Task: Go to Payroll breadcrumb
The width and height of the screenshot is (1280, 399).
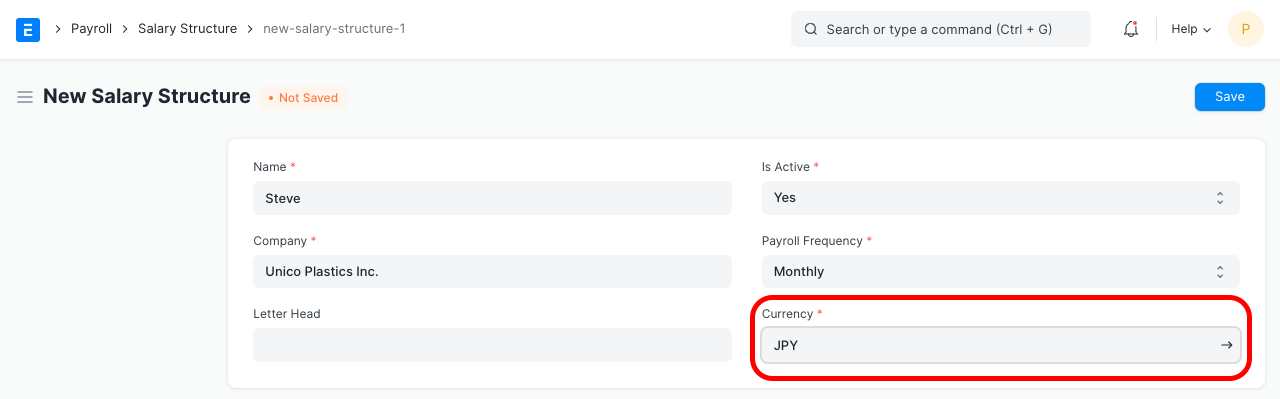Action: coord(91,29)
